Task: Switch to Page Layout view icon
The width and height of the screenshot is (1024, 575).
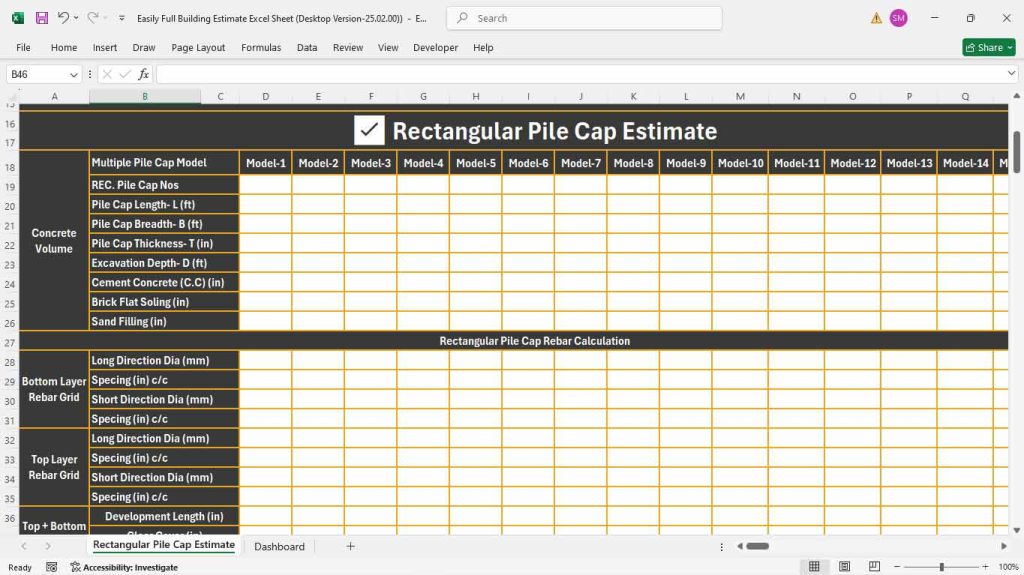Action: 844,567
